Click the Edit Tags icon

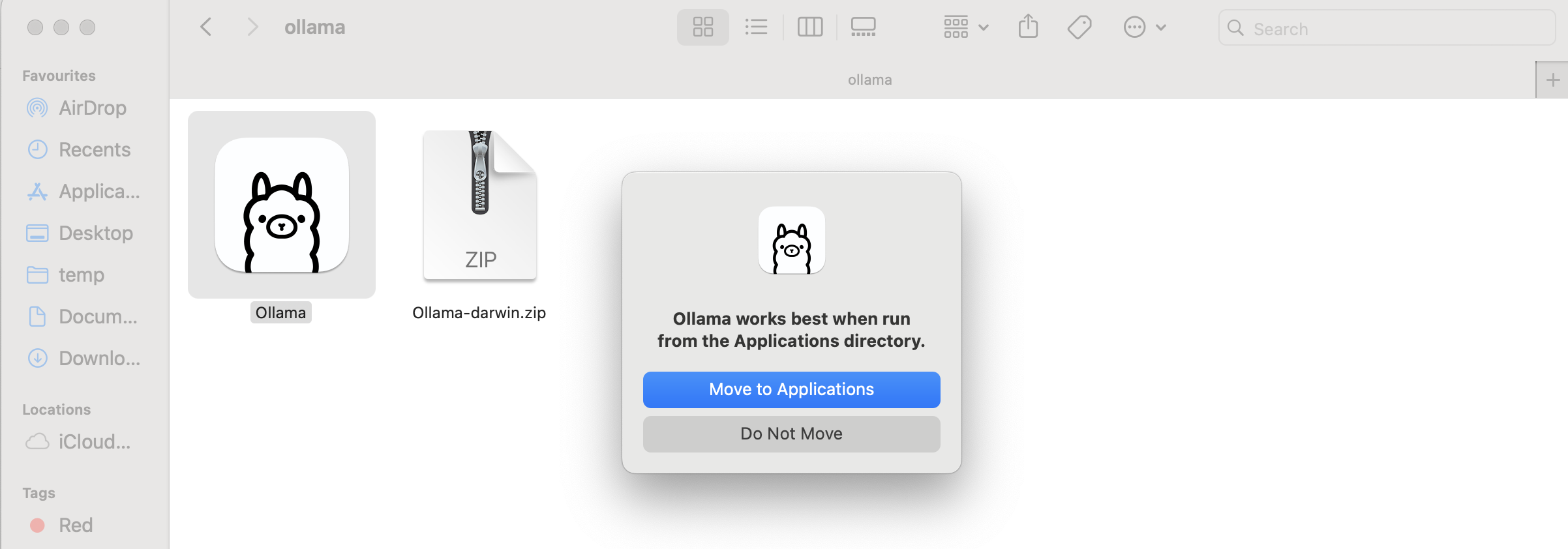1079,27
